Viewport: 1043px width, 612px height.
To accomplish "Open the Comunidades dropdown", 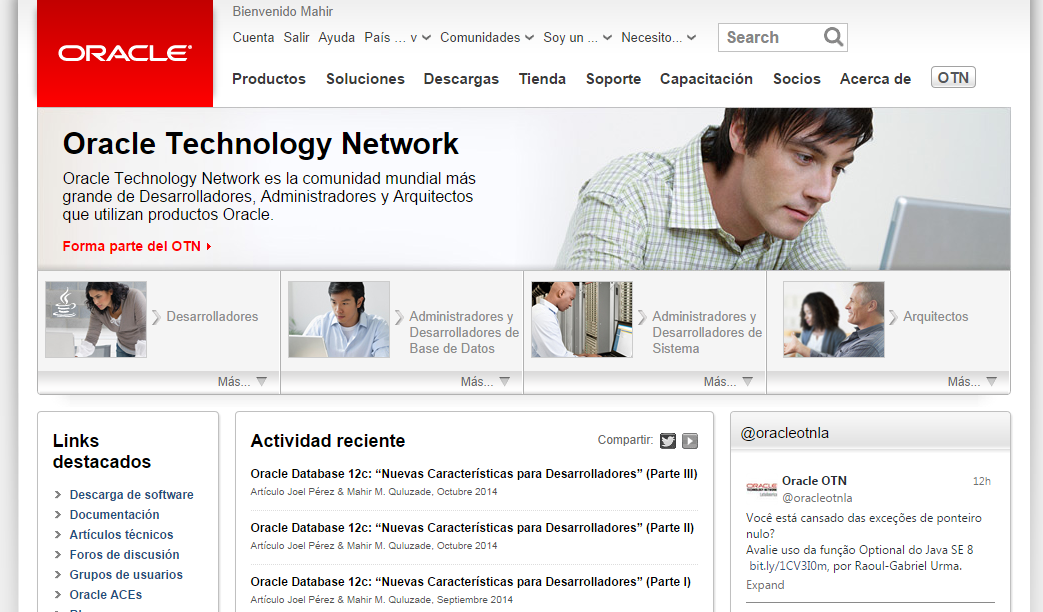I will 487,38.
